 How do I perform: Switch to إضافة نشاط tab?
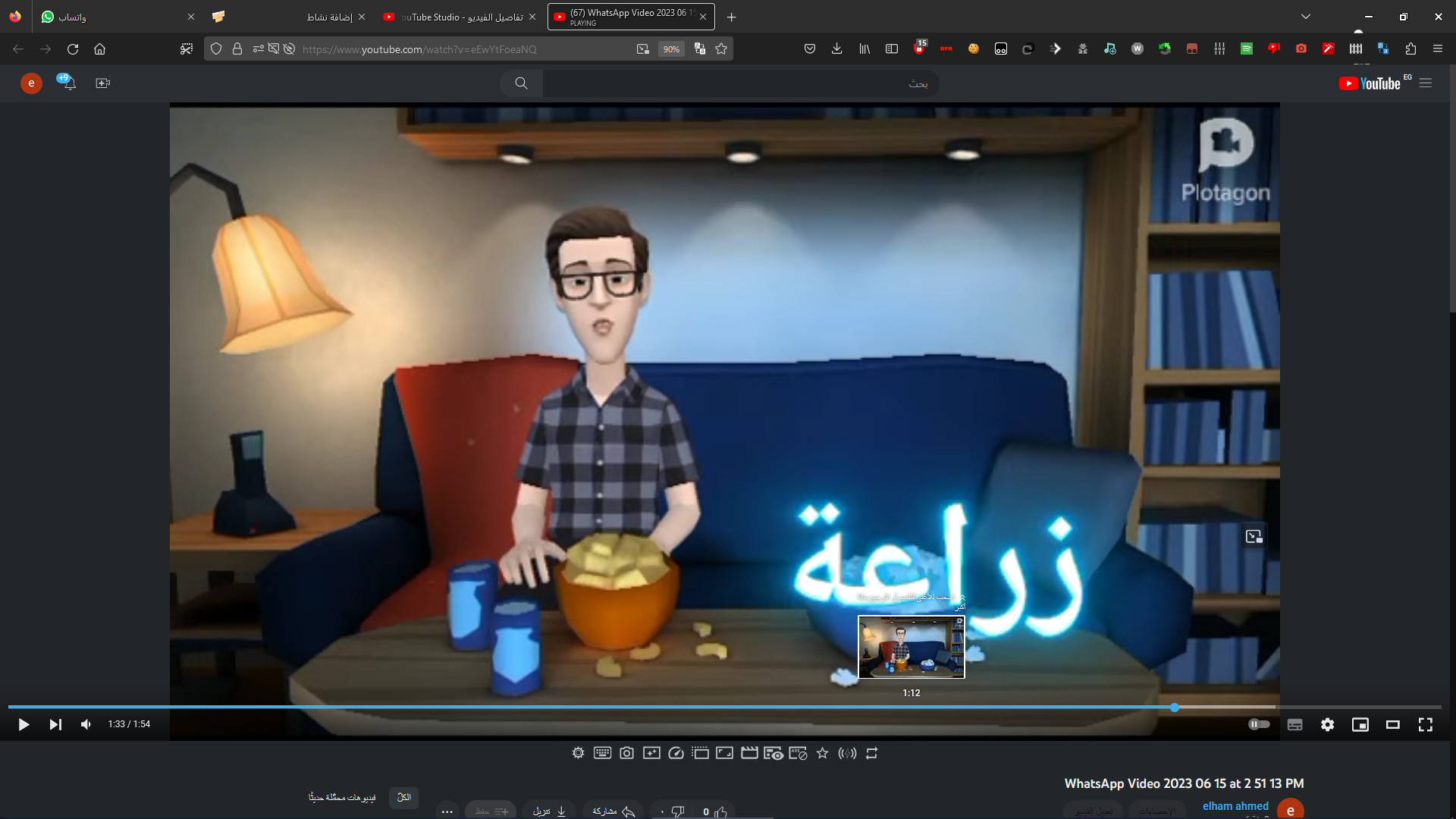(288, 17)
